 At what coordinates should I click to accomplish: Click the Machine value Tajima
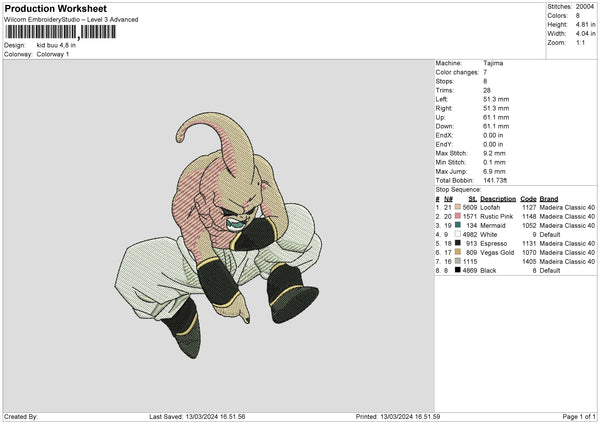[493, 63]
